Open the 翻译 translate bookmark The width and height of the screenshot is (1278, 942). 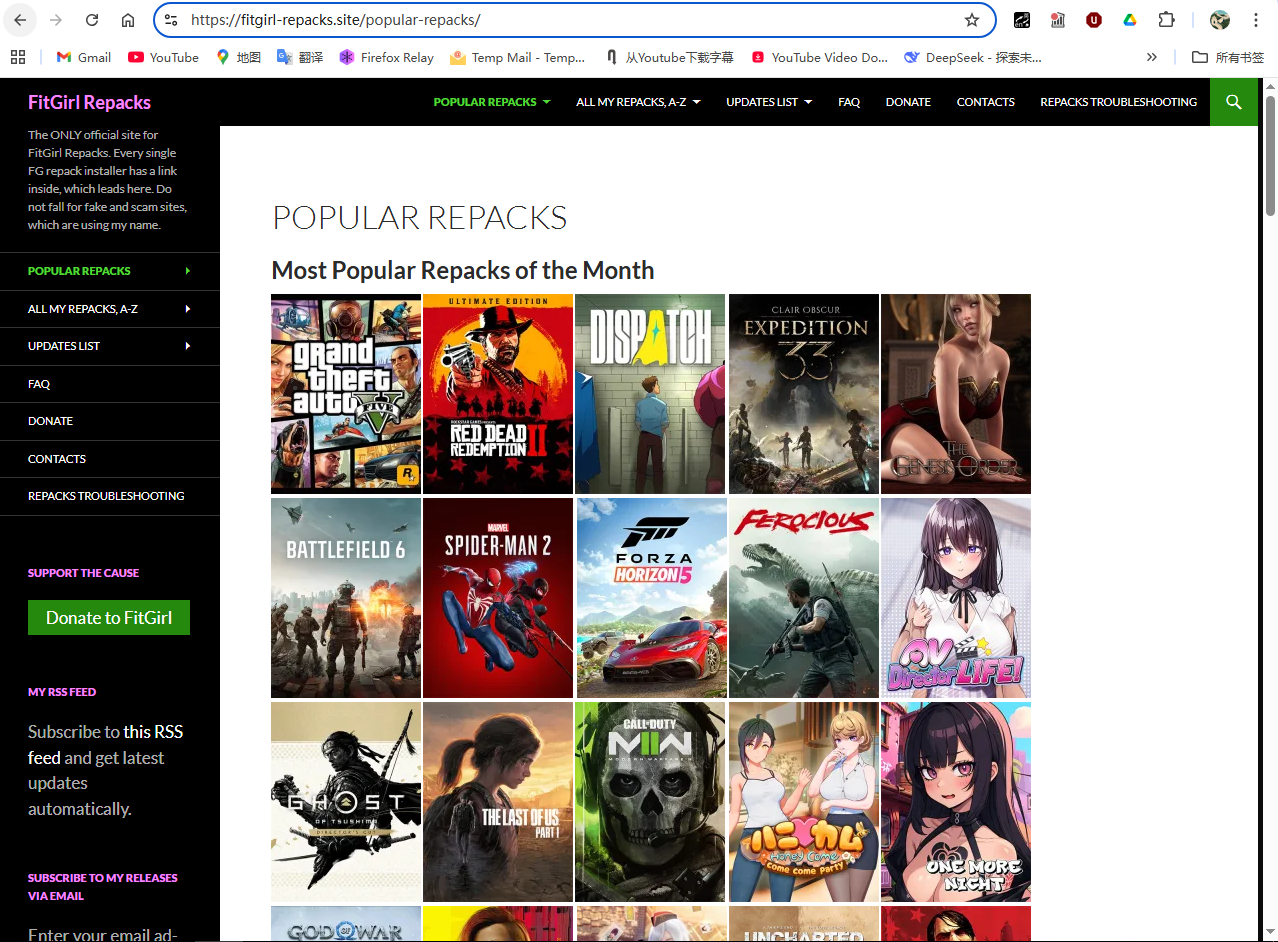(300, 57)
